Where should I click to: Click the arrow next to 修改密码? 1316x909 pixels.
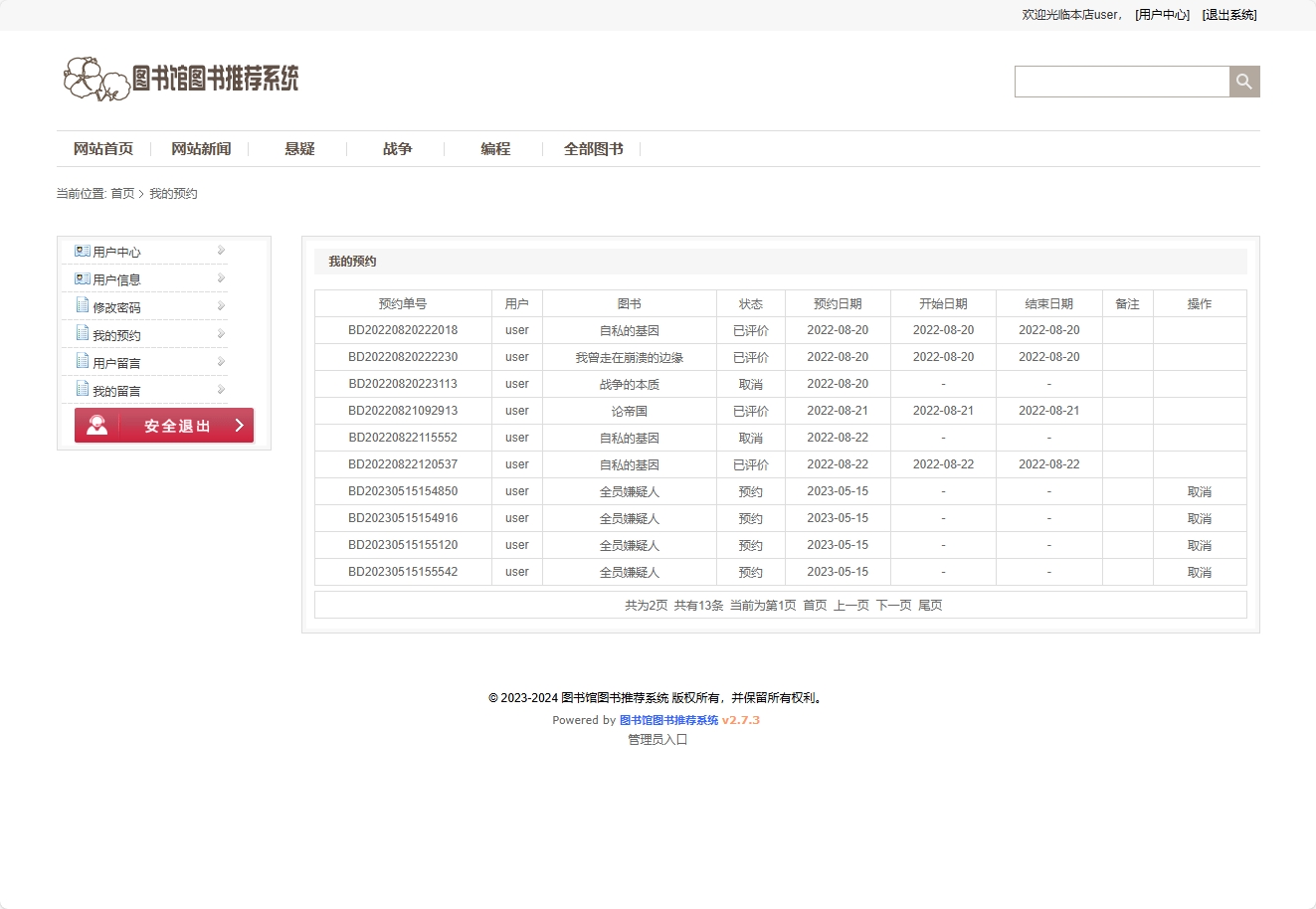221,306
